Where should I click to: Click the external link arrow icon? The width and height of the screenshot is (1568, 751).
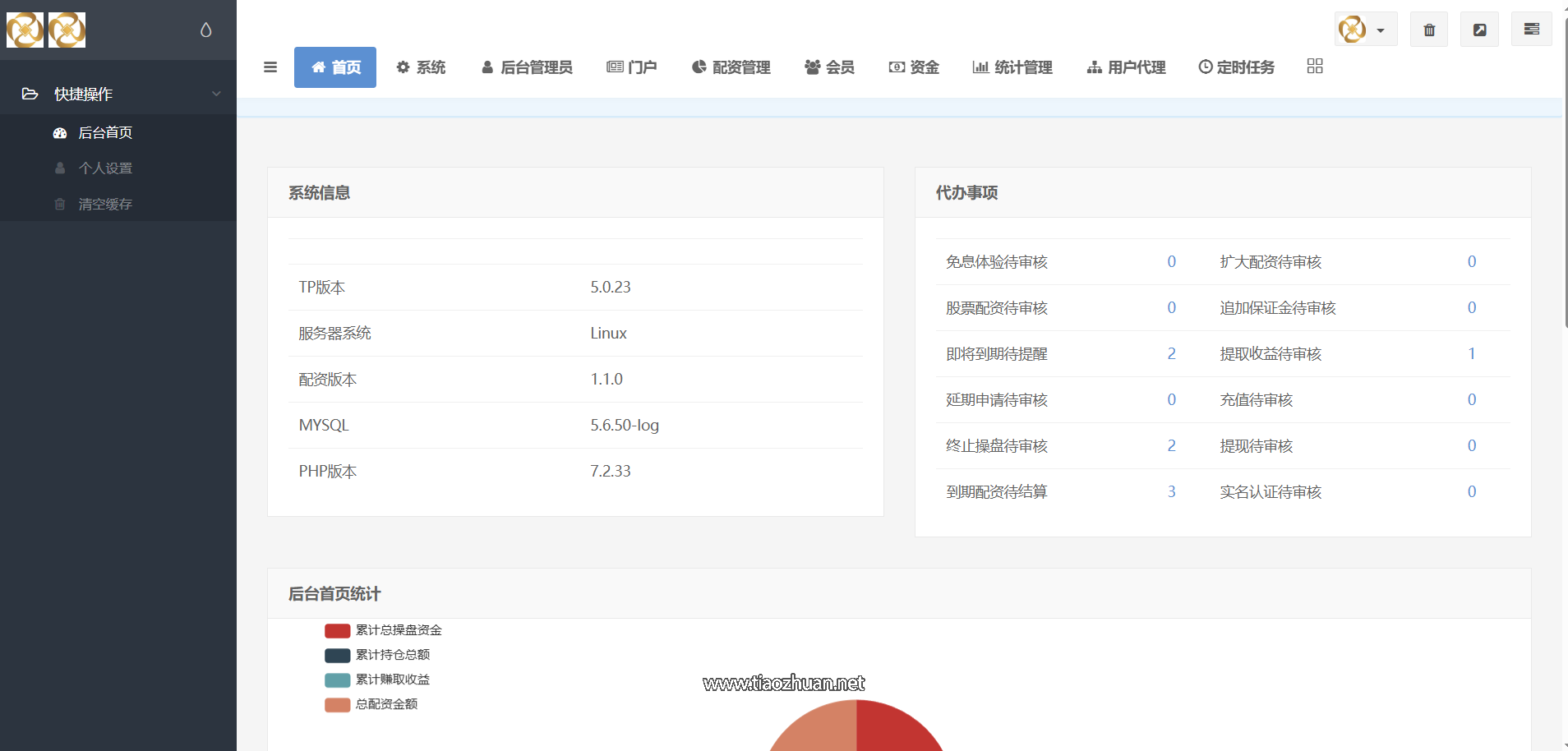(1480, 29)
